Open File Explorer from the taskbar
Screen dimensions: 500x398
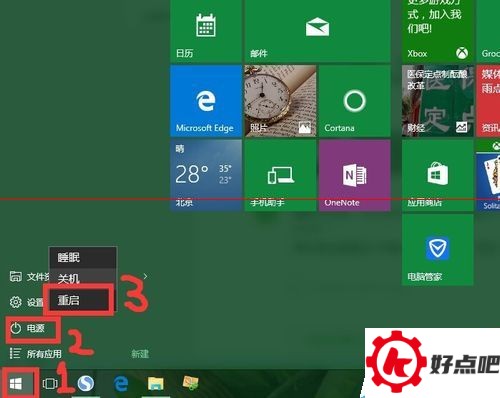[x=156, y=384]
